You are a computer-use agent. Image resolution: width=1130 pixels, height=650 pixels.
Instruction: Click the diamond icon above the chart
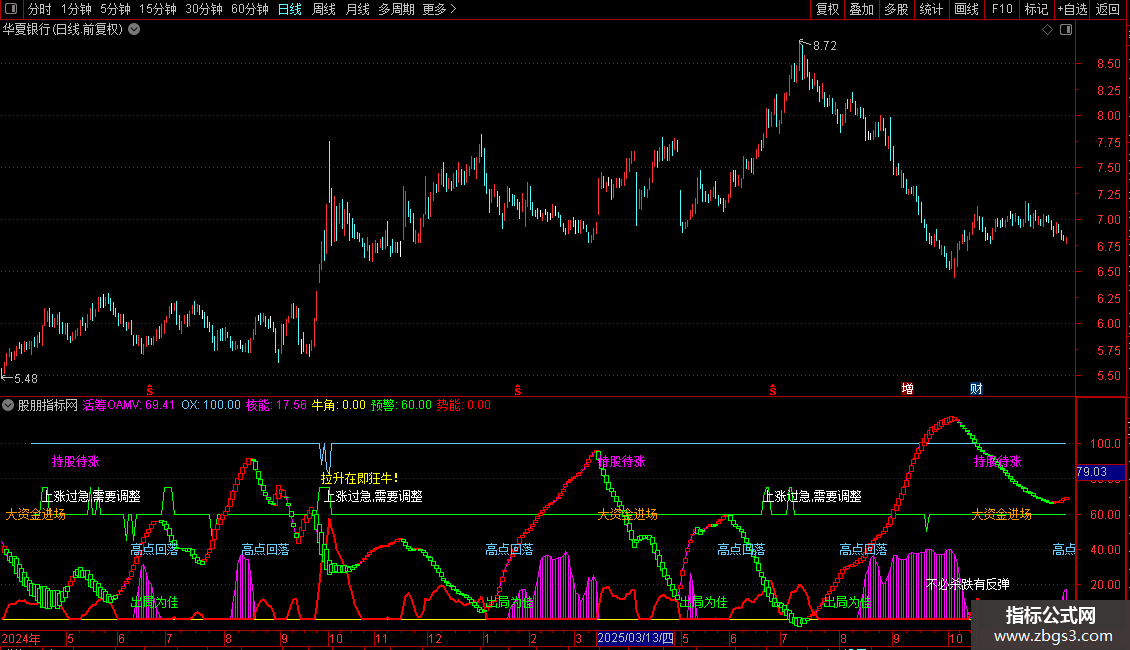1047,30
